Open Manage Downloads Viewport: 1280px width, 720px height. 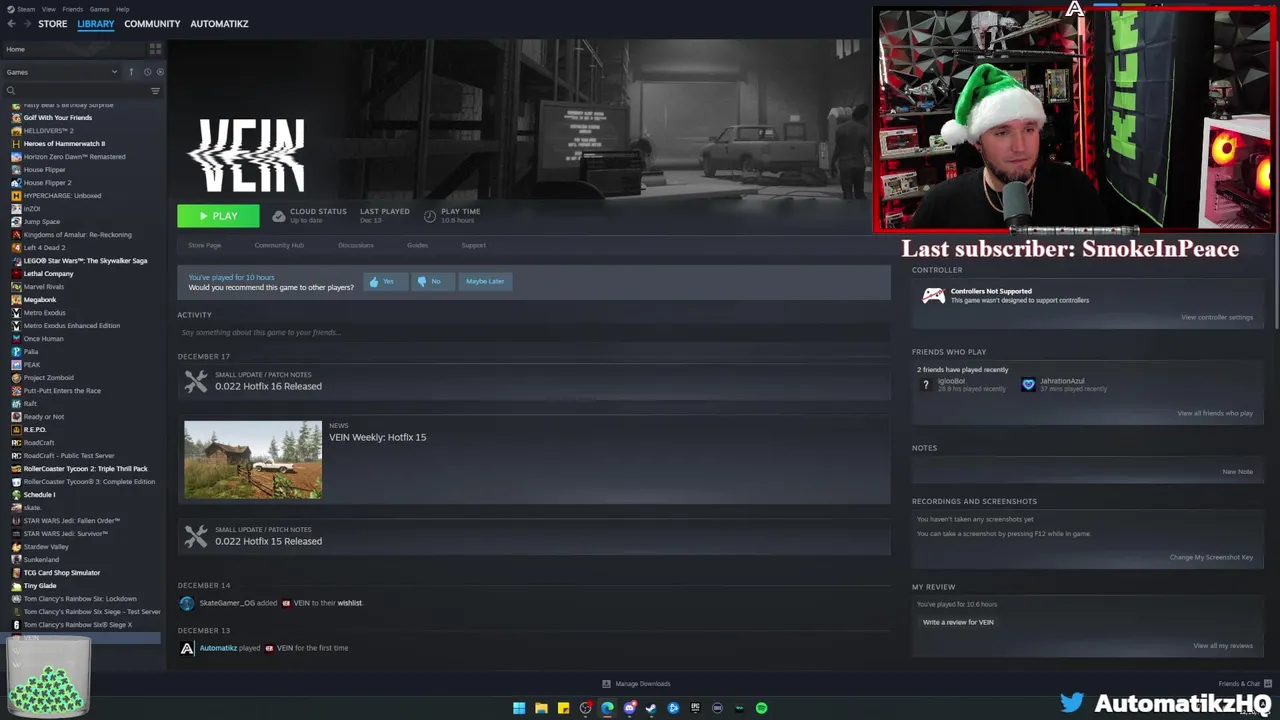[x=636, y=684]
